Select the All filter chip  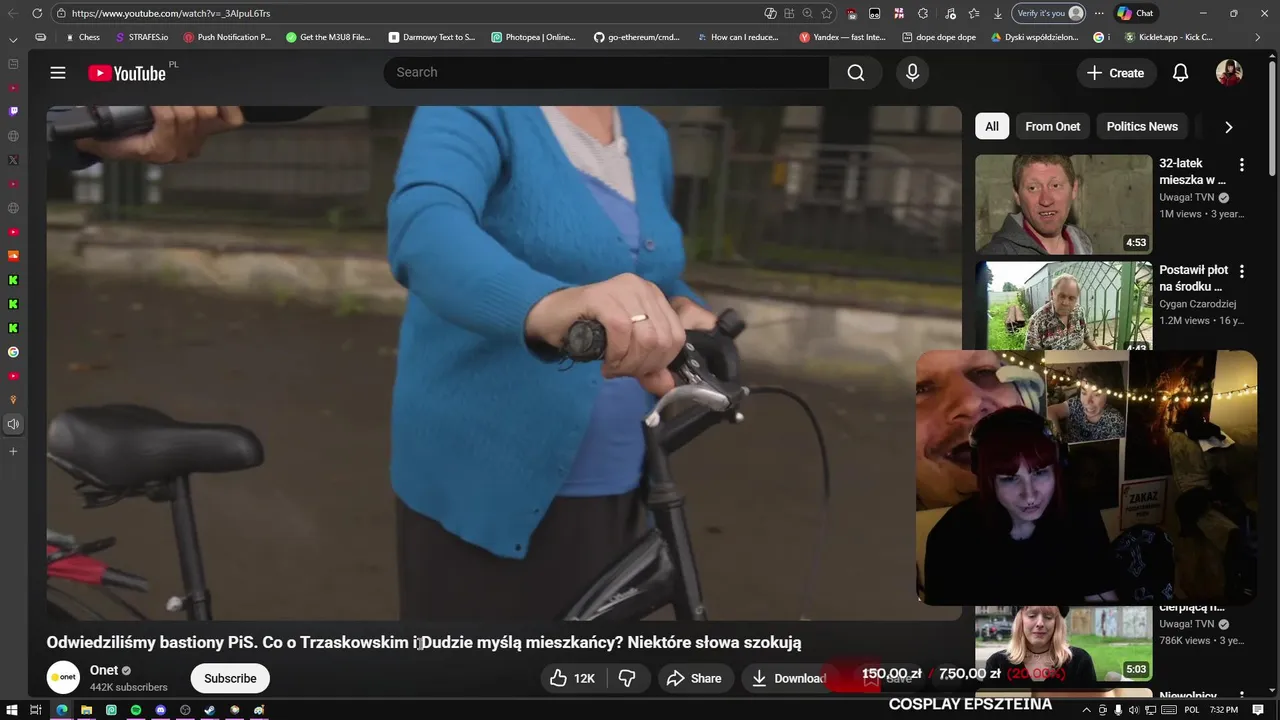(x=992, y=127)
